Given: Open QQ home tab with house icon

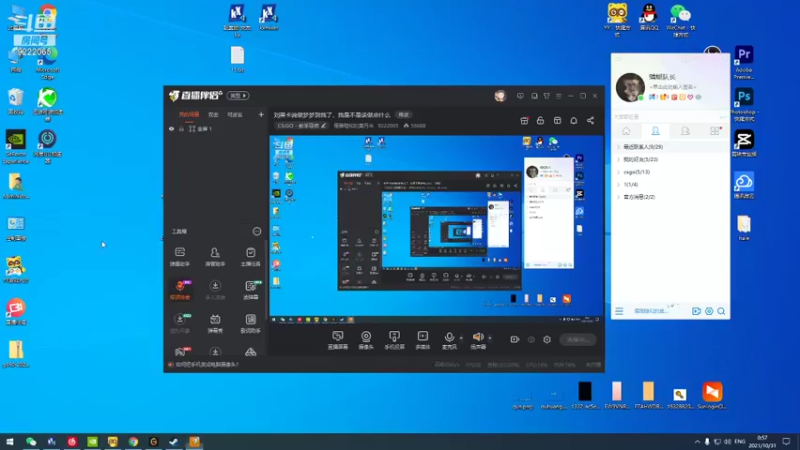Looking at the screenshot, I should click(x=626, y=131).
